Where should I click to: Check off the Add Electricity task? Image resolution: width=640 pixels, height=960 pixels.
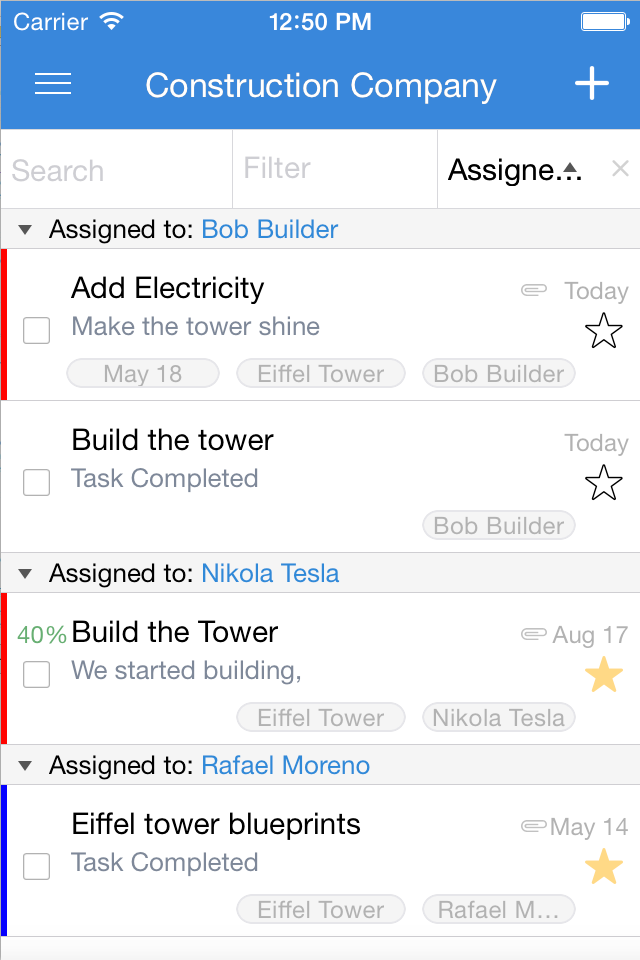pos(37,330)
